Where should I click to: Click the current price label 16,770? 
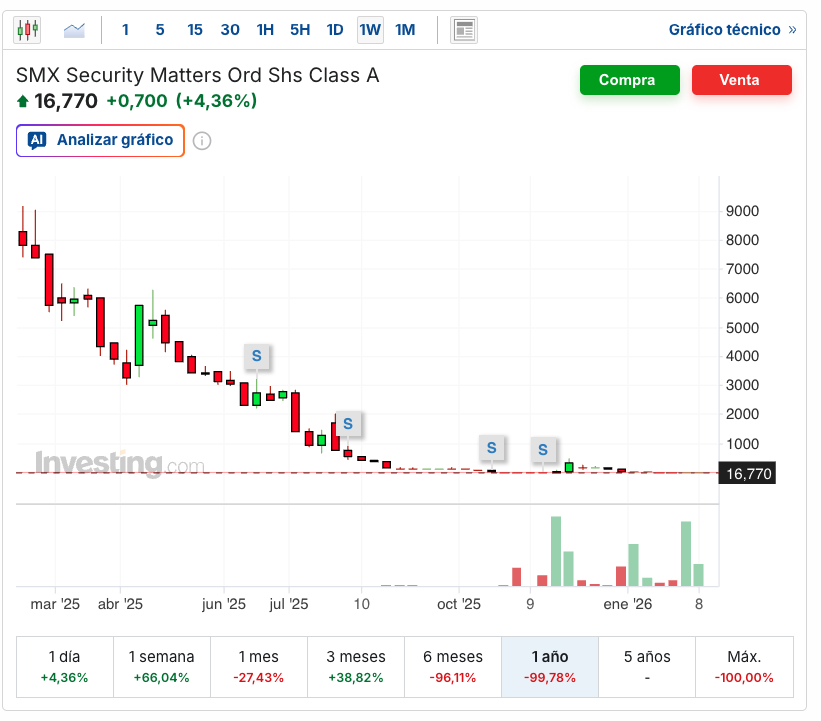pyautogui.click(x=747, y=474)
